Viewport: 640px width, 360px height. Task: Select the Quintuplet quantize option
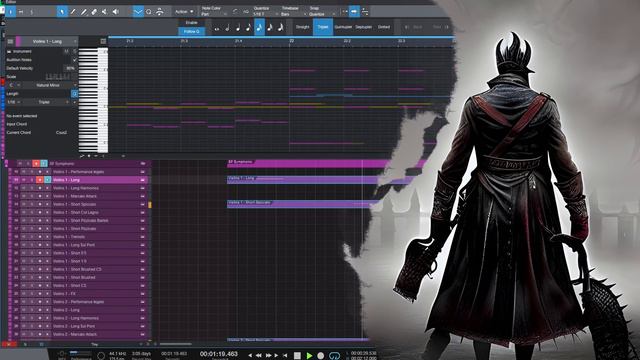(x=343, y=27)
